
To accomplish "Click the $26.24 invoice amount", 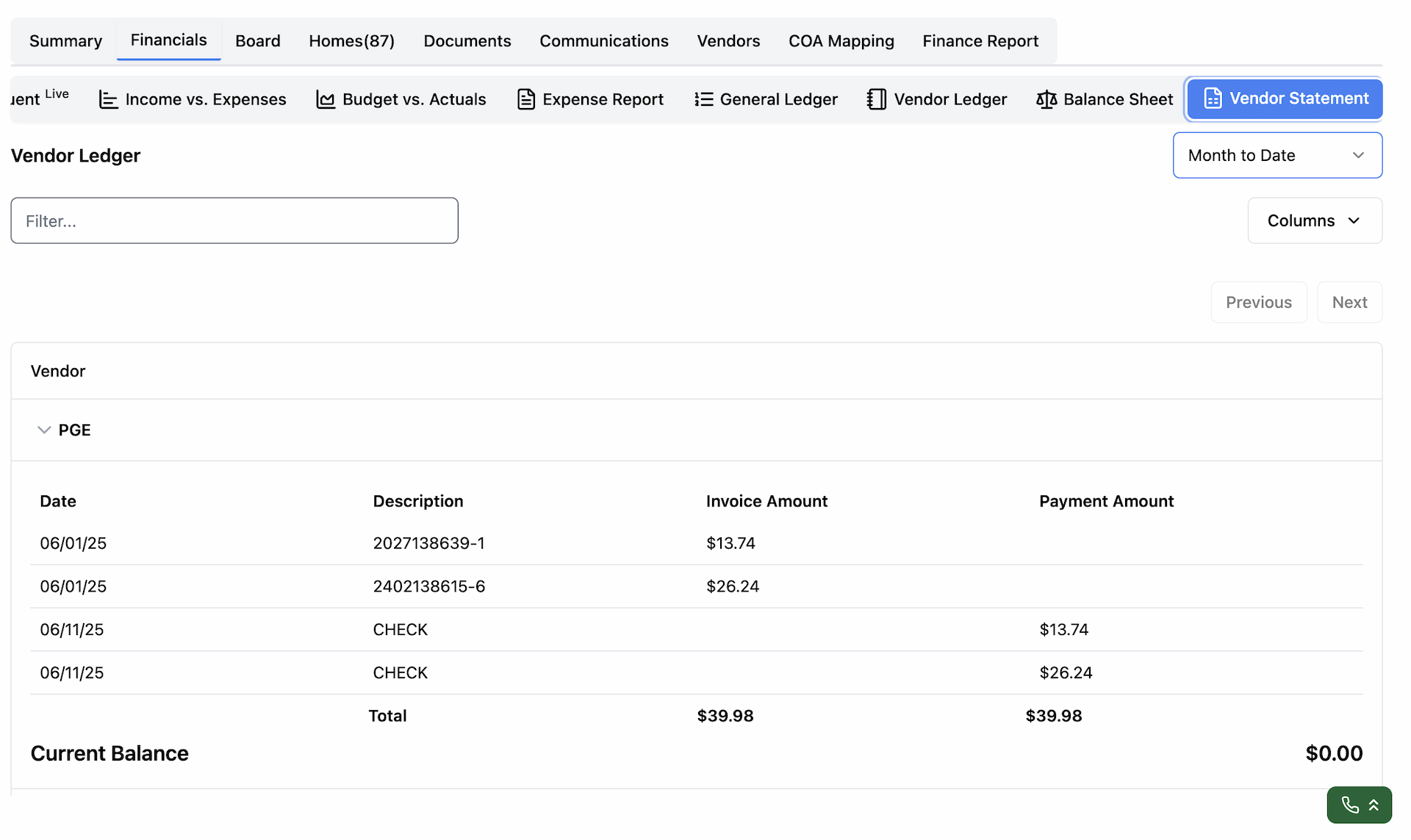I will [x=733, y=586].
